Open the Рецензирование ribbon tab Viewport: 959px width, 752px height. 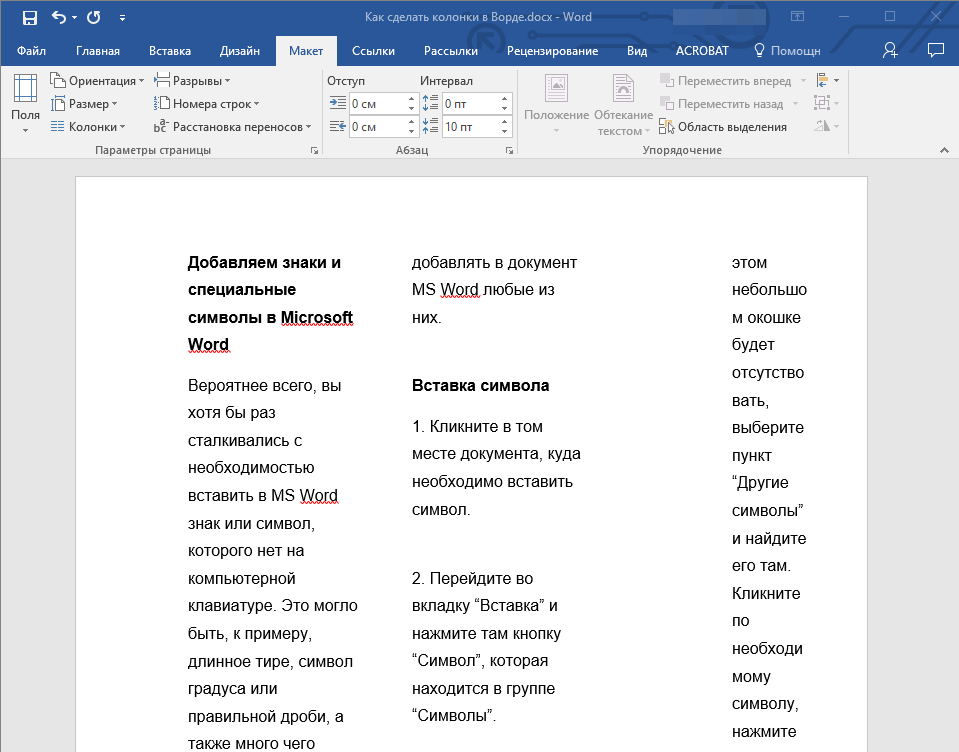point(552,51)
